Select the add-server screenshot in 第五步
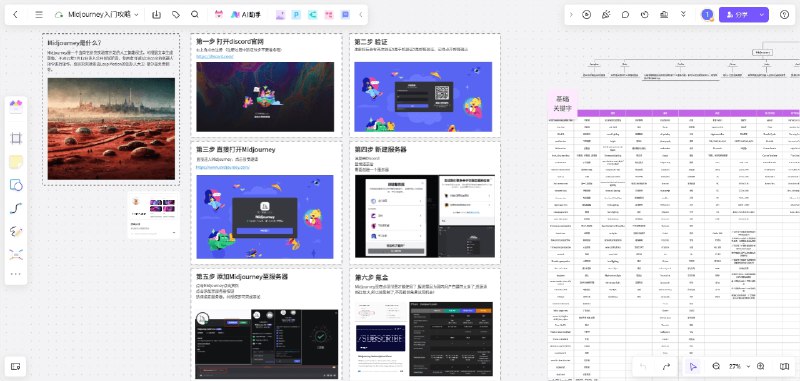Viewport: 800px width, 381px height. [x=267, y=344]
